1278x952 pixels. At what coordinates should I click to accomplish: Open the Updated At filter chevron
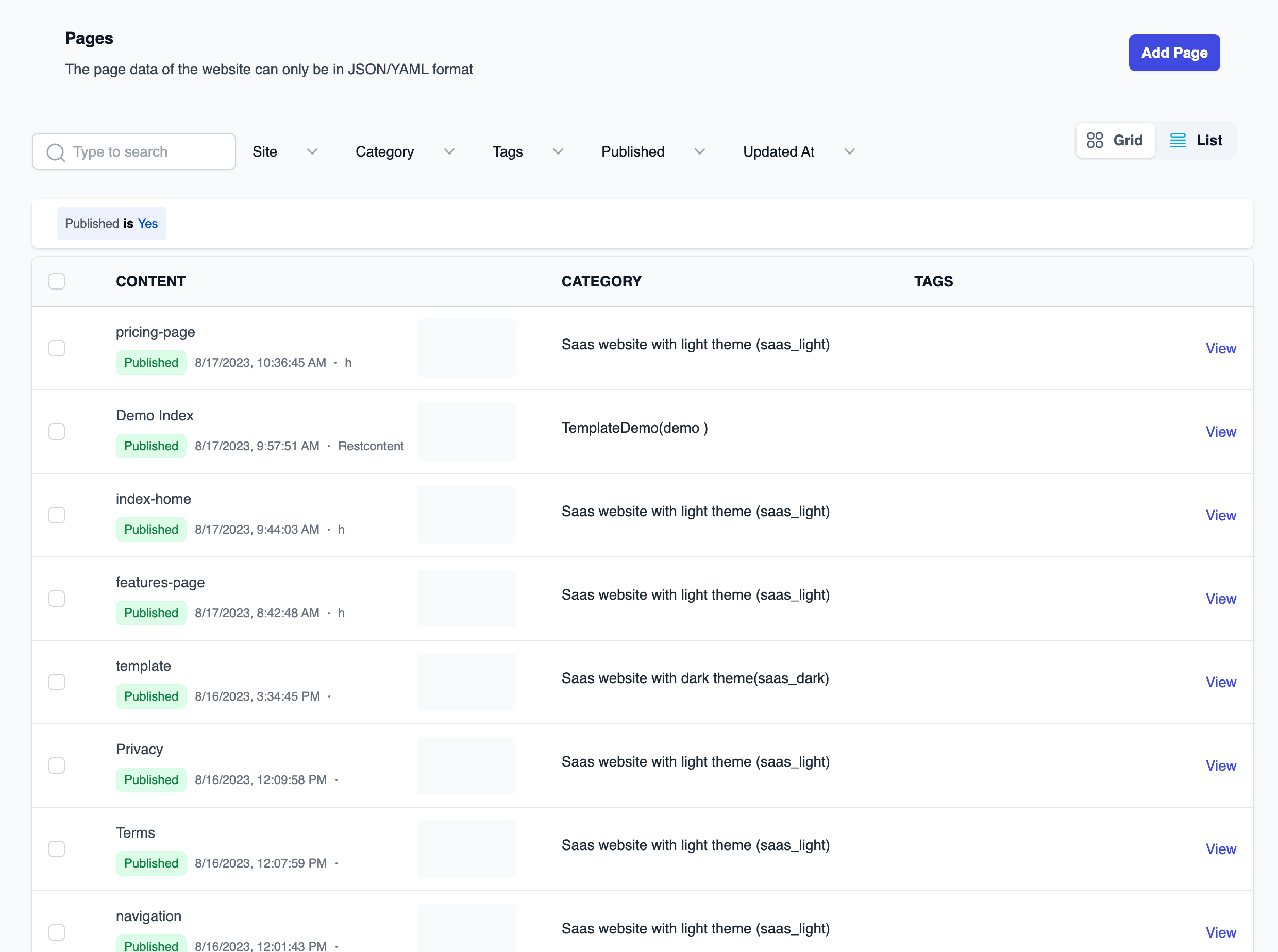[x=849, y=151]
